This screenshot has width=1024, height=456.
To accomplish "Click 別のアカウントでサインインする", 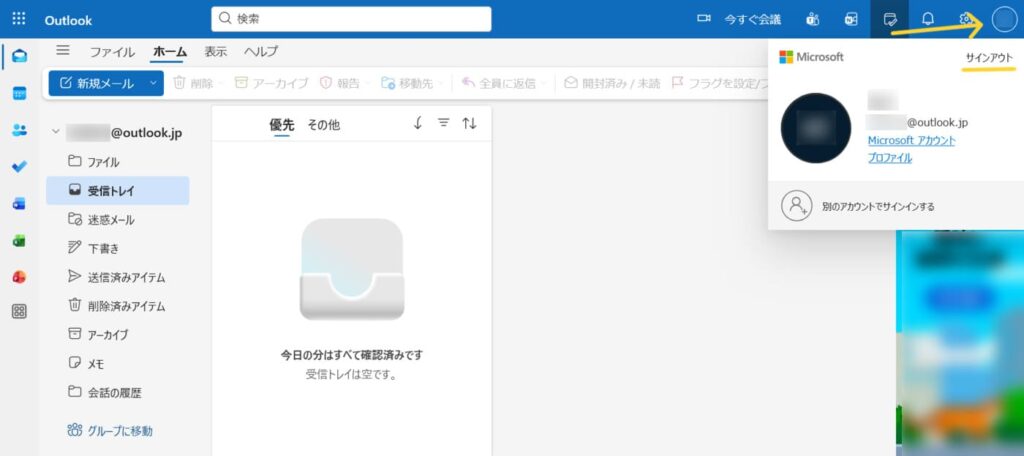I will [x=896, y=206].
